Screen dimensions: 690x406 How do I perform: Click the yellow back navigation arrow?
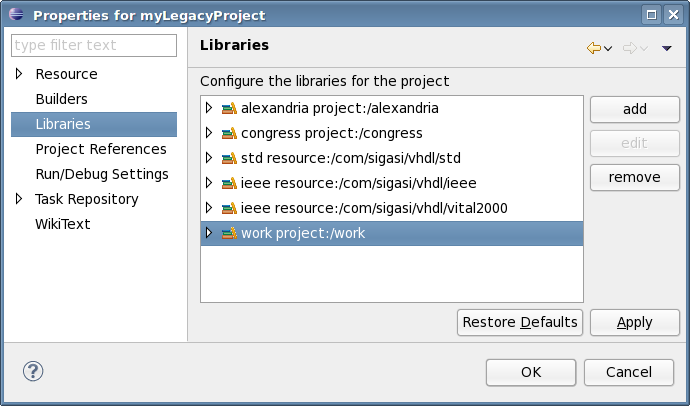click(594, 48)
